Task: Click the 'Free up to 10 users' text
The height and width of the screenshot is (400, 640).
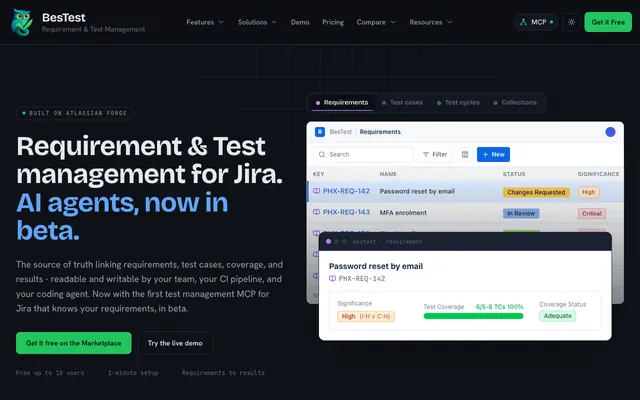Action: click(50, 373)
